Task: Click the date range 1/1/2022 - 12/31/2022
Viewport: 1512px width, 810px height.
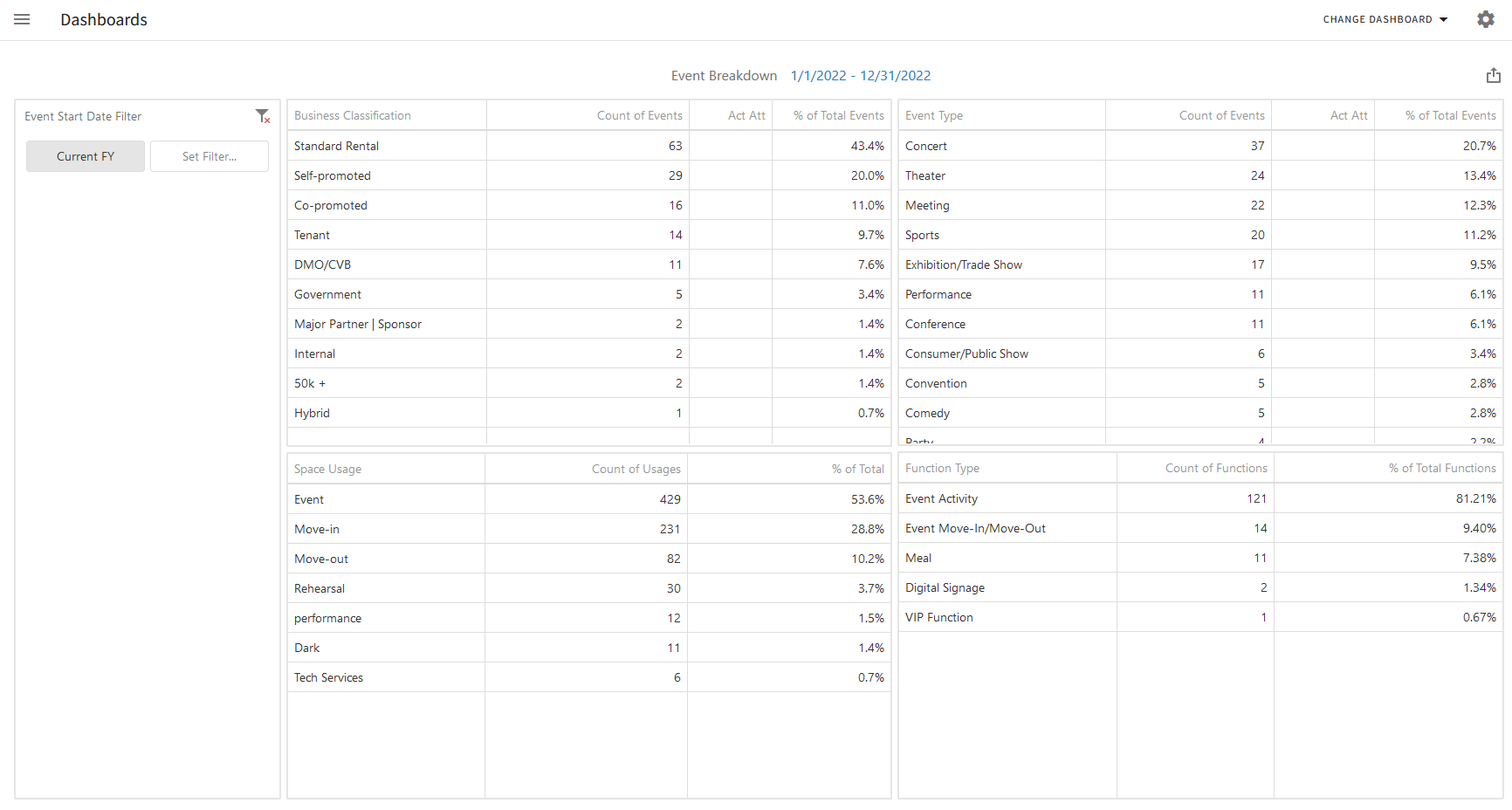Action: [861, 76]
